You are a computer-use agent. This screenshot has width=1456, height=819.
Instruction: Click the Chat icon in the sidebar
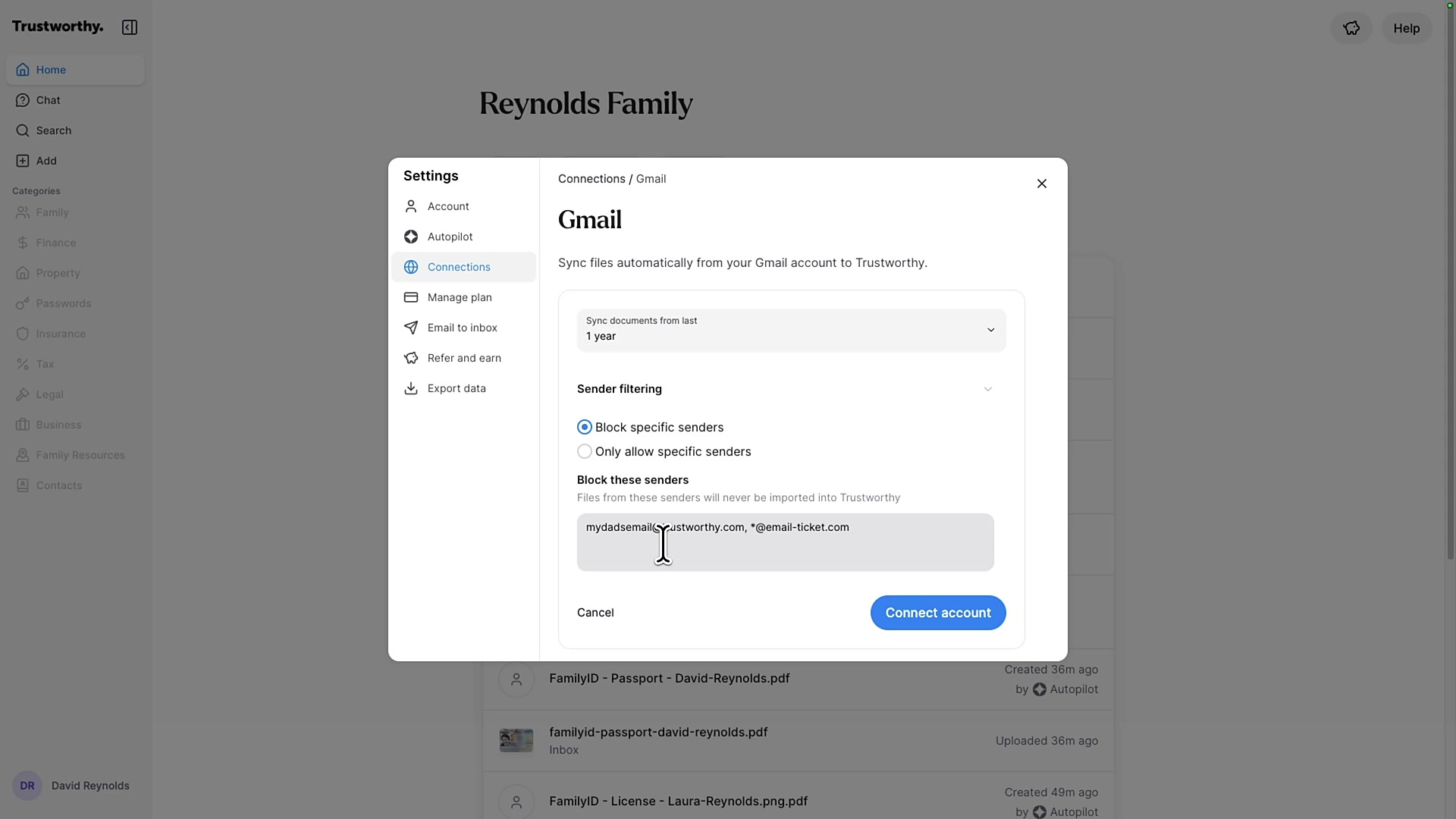pyautogui.click(x=23, y=100)
